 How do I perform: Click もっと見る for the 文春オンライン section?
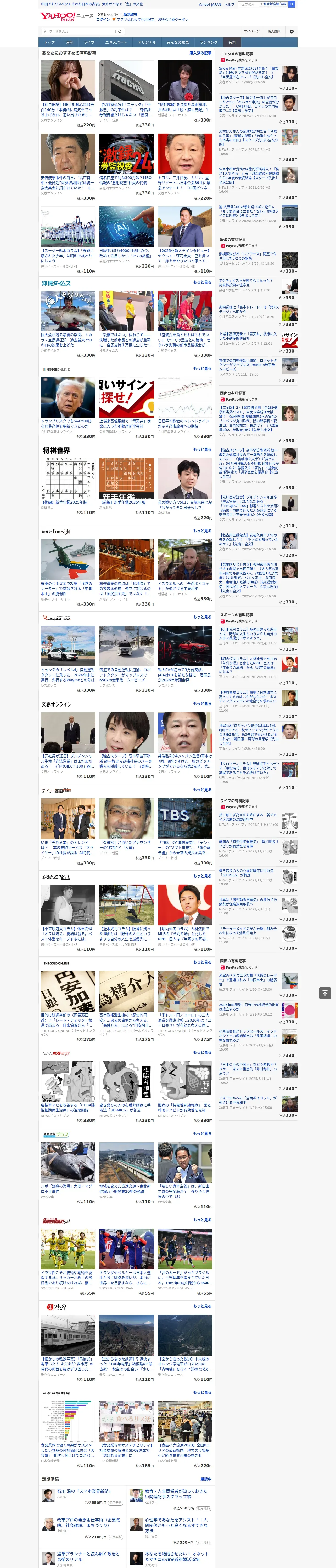(x=203, y=704)
